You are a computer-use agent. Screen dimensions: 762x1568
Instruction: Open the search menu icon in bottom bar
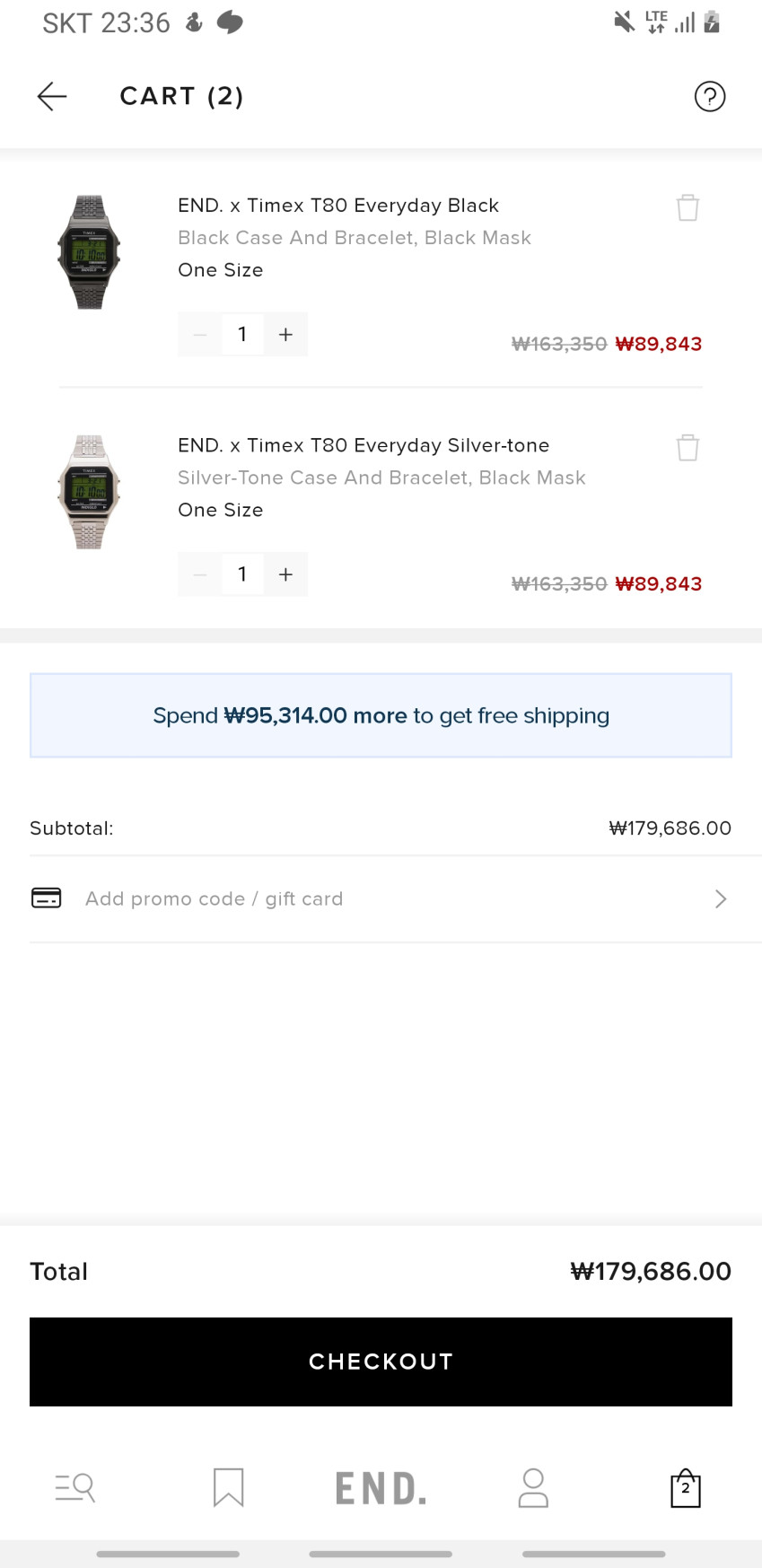(x=75, y=1487)
